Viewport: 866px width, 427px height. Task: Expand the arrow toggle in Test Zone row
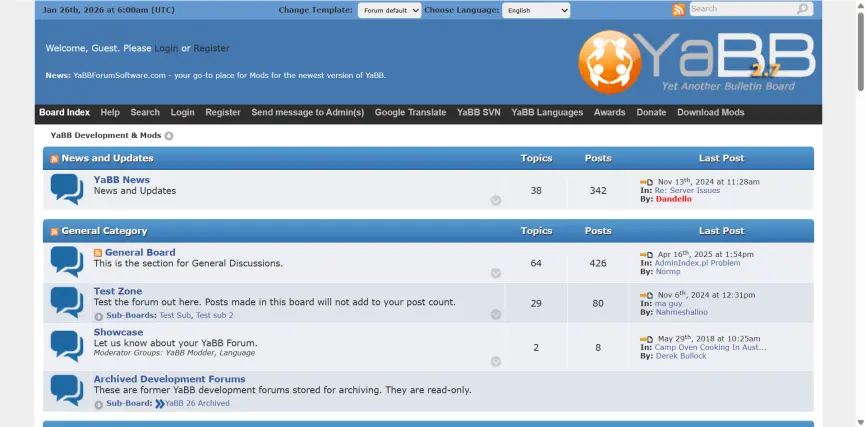(x=496, y=315)
